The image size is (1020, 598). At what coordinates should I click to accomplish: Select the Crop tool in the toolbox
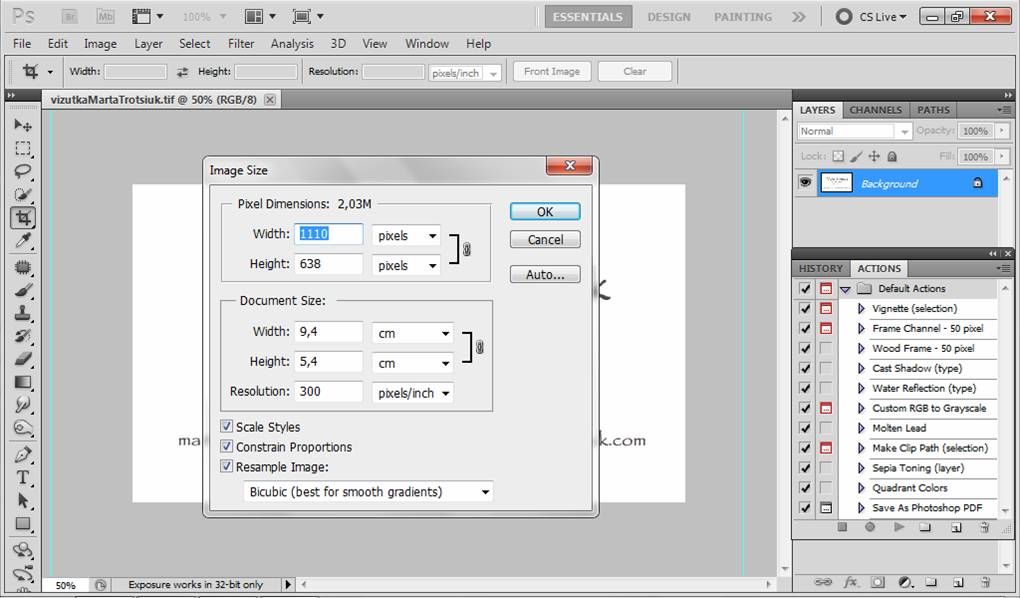click(x=23, y=218)
